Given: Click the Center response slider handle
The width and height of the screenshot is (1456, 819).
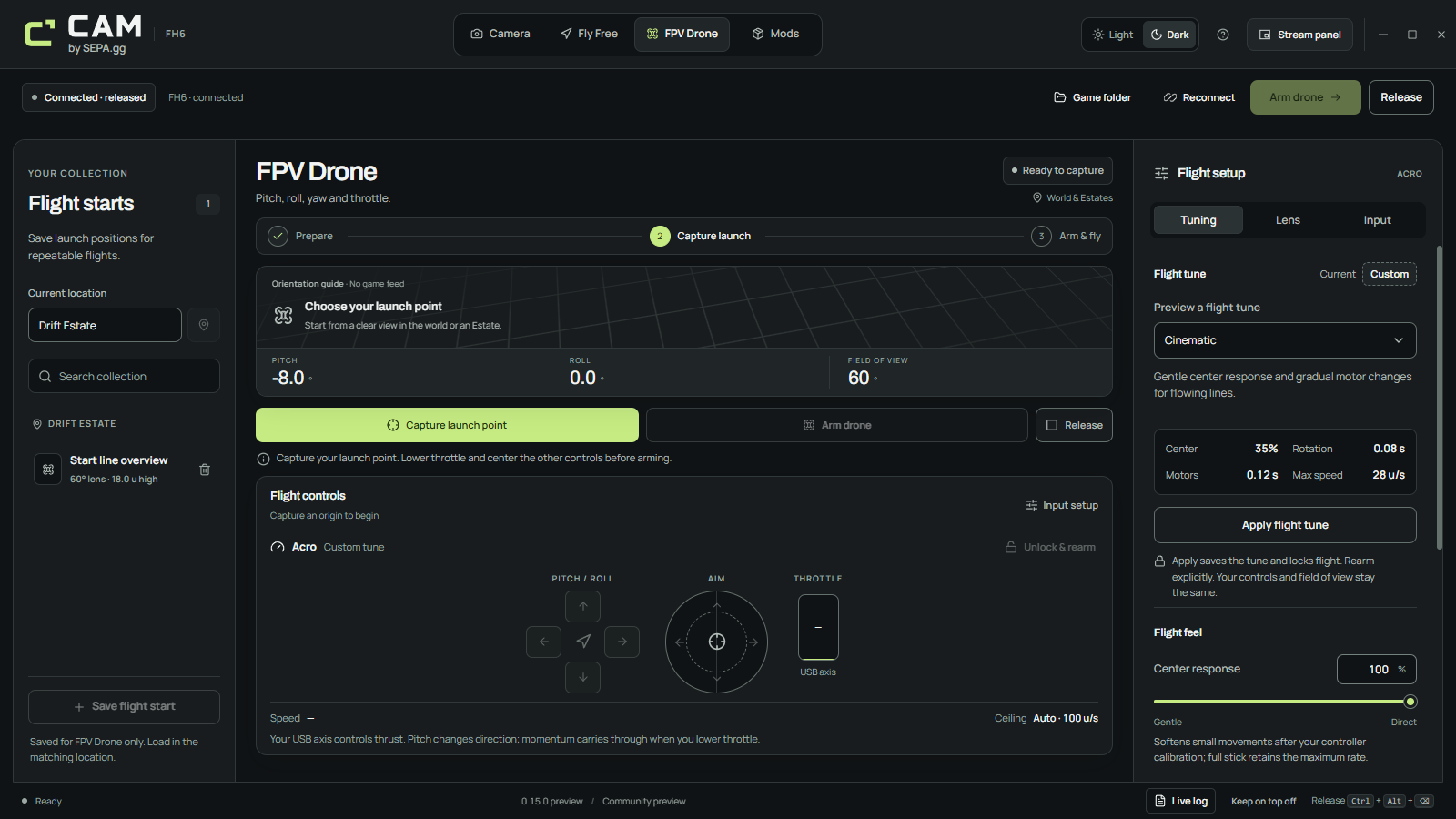Looking at the screenshot, I should tap(1410, 702).
